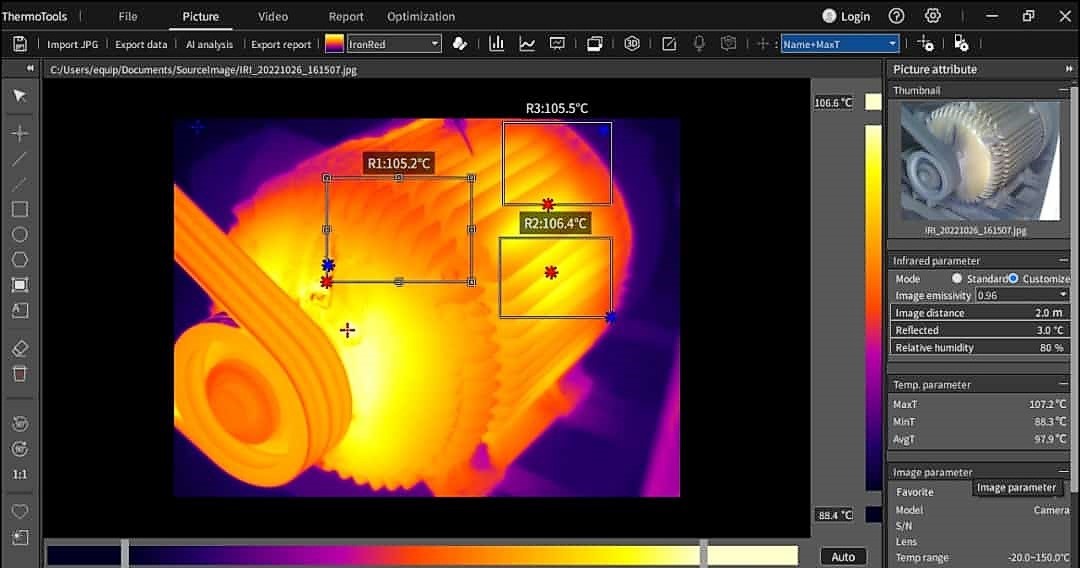Click the 106.6 °C upper limit field

point(833,103)
